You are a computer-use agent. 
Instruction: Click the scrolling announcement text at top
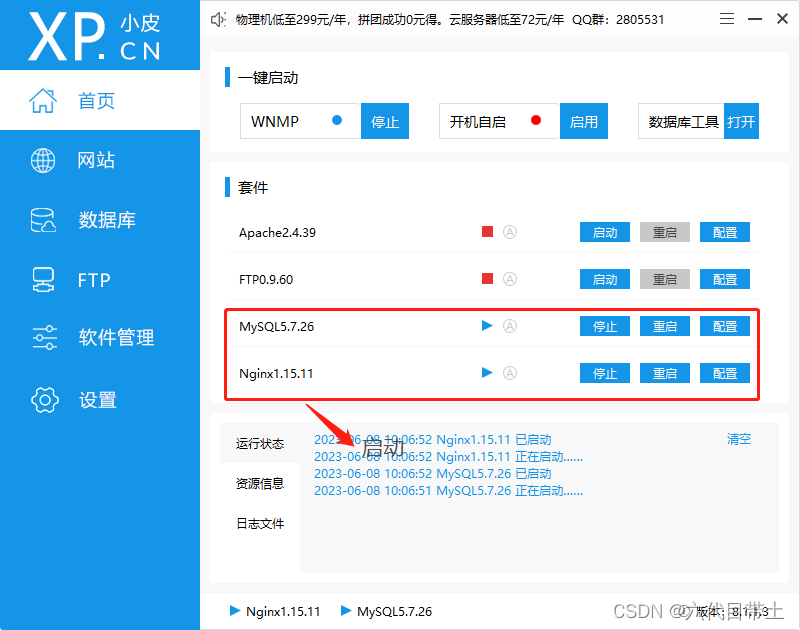click(449, 20)
